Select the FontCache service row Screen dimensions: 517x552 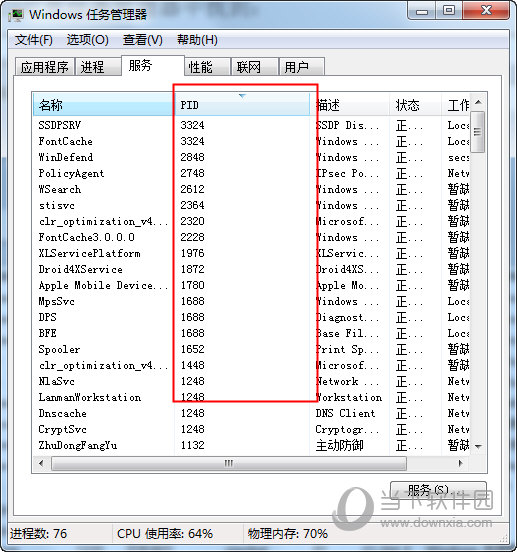(x=251, y=142)
